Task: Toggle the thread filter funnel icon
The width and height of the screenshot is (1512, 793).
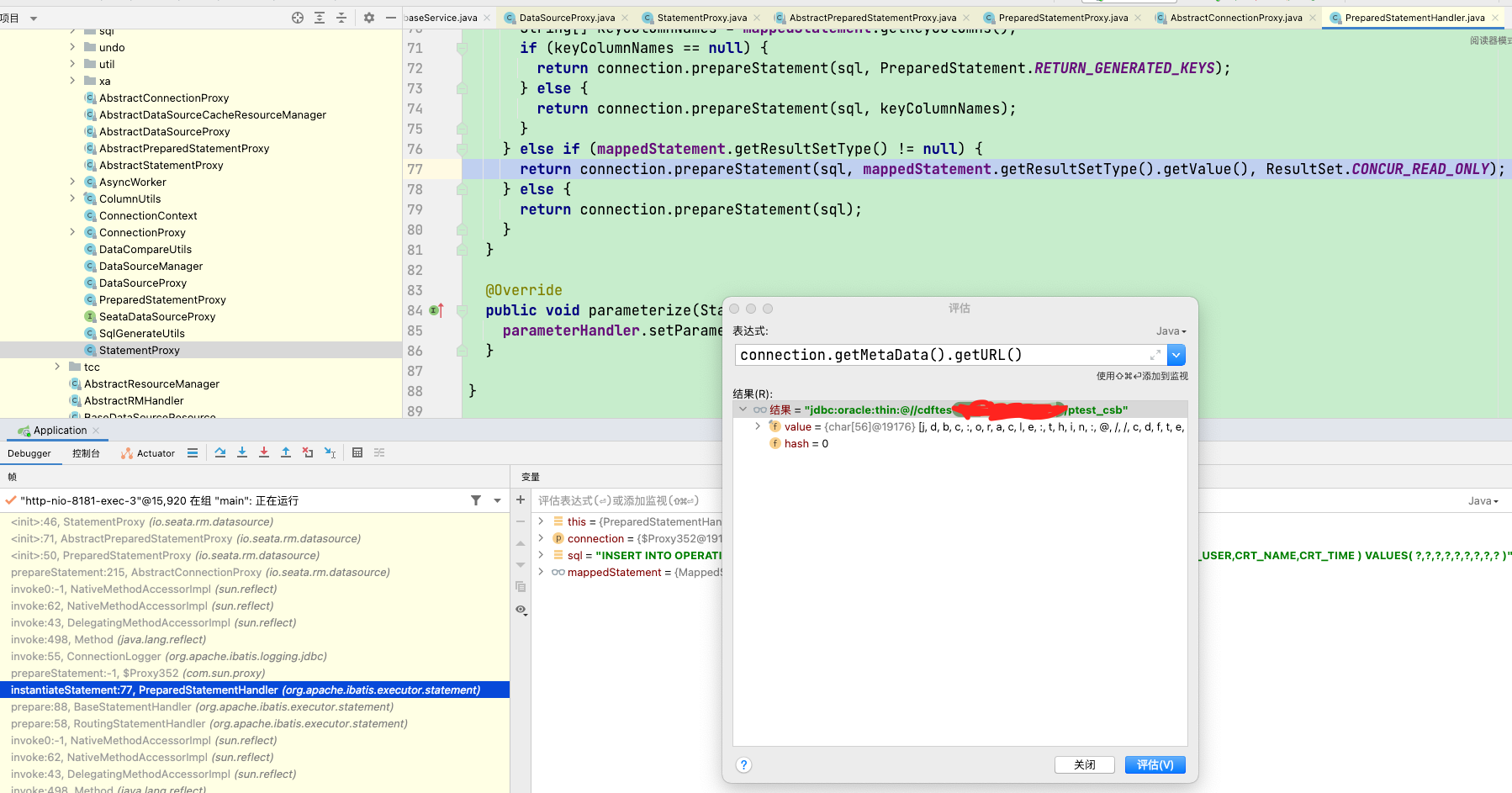Action: [x=476, y=500]
